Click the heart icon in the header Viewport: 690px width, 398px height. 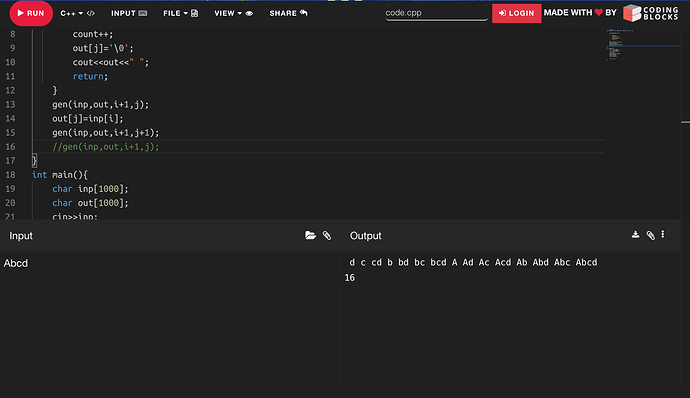pos(598,12)
